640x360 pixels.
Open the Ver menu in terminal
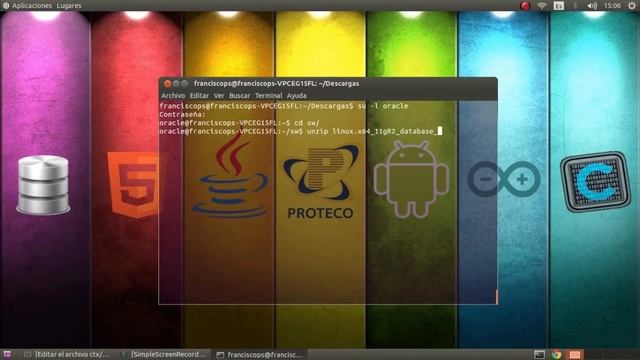pyautogui.click(x=219, y=96)
